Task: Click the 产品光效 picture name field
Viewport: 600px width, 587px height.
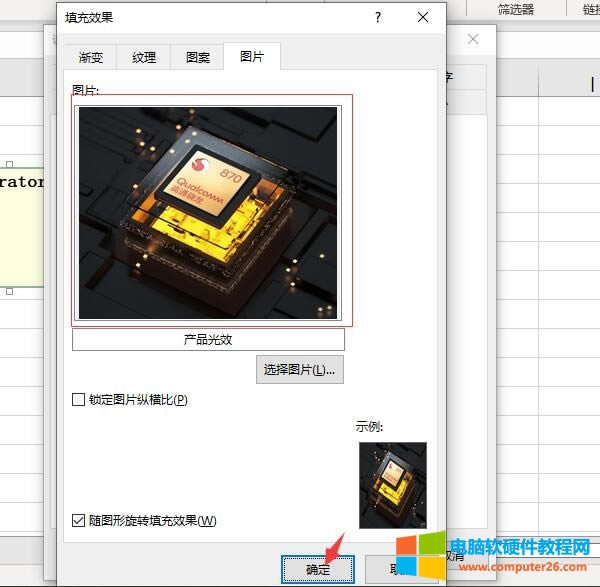Action: 208,340
